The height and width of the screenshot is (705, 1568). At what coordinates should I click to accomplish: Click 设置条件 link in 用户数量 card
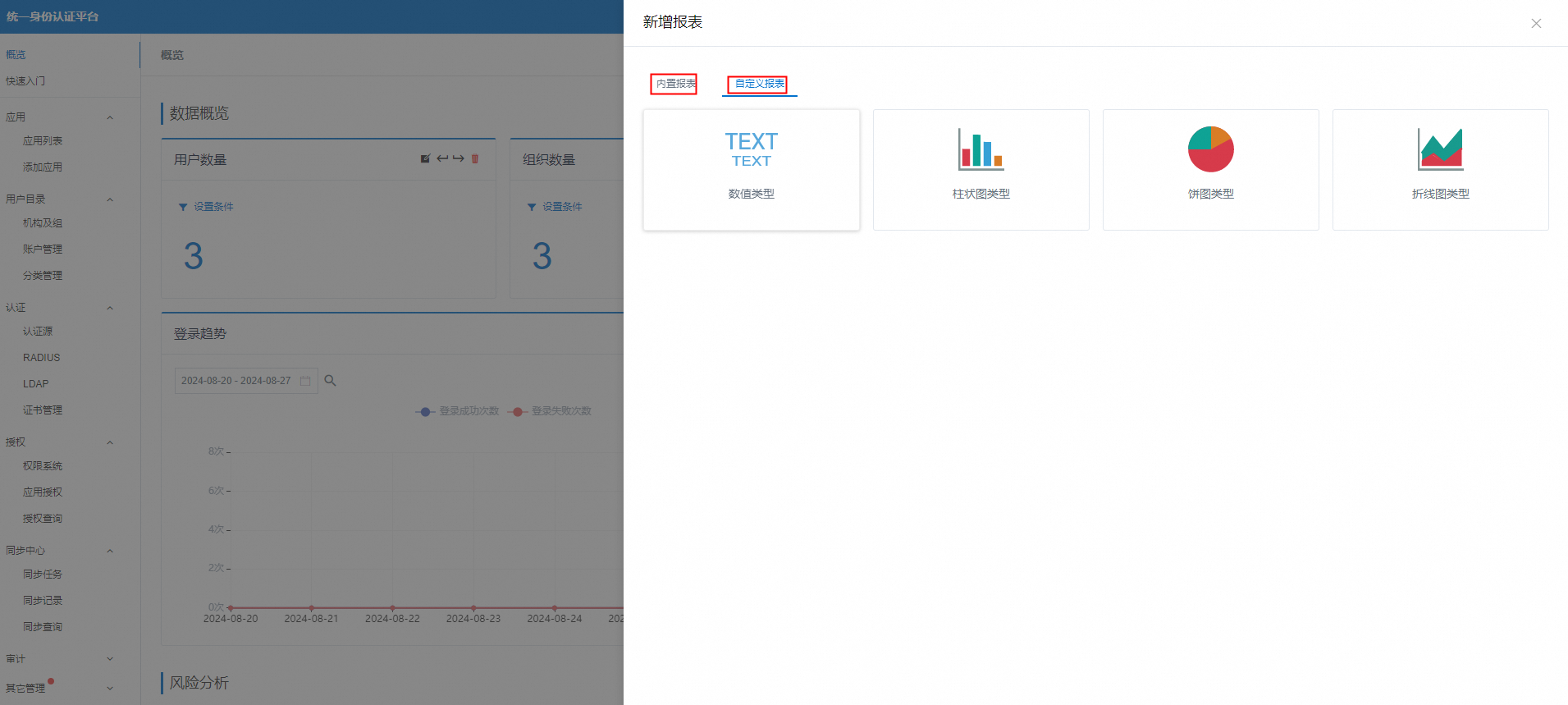click(213, 207)
